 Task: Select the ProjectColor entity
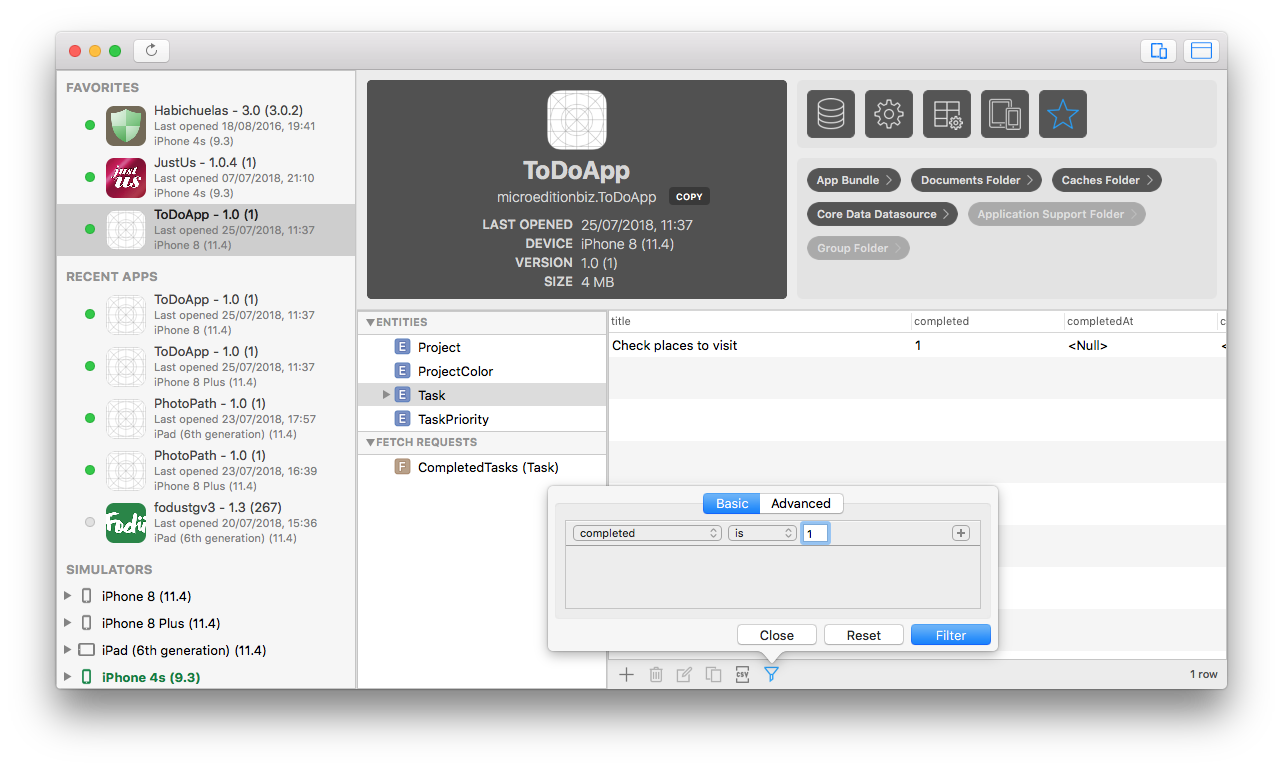pyautogui.click(x=455, y=371)
